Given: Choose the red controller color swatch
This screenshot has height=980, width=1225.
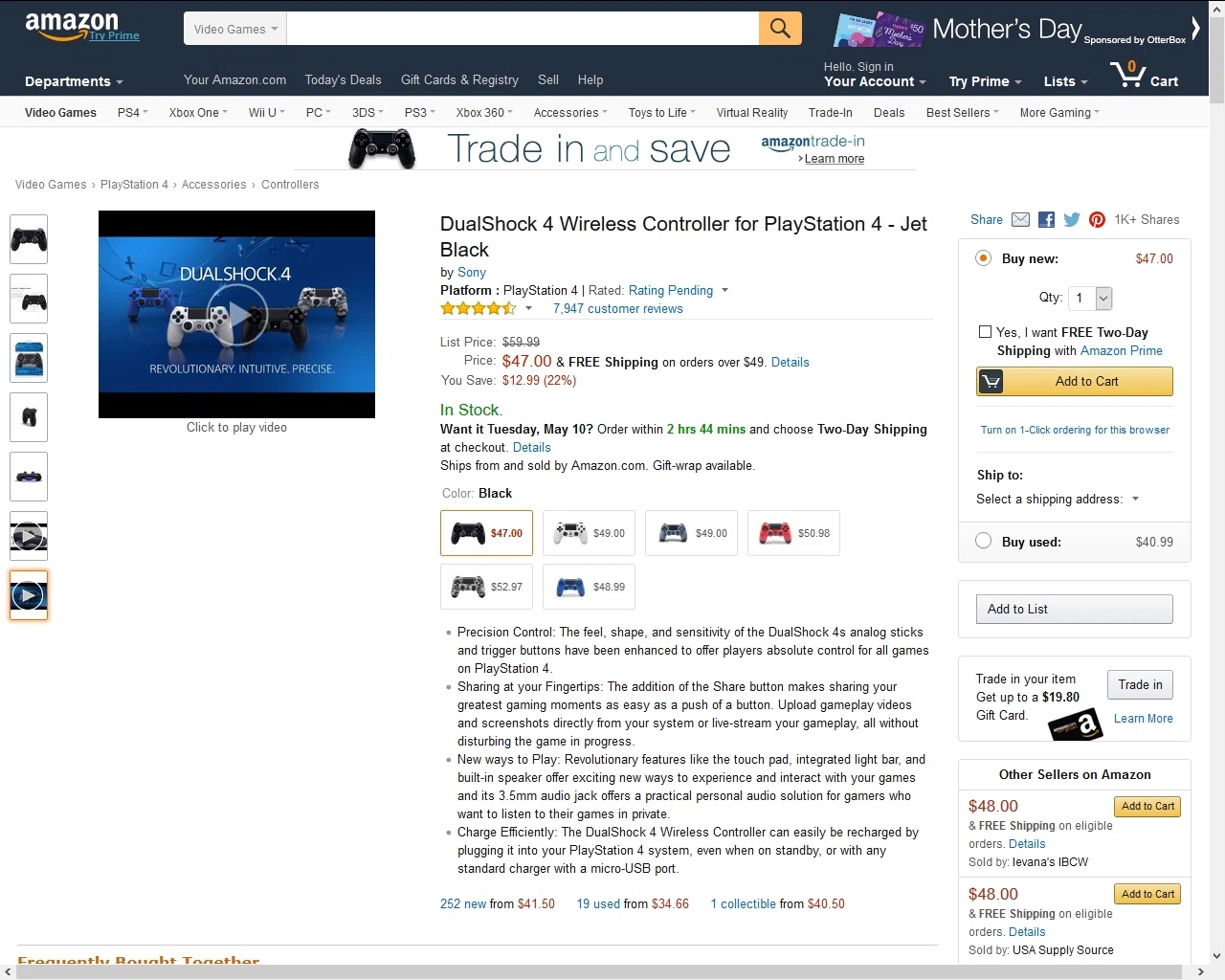Looking at the screenshot, I should pos(793,533).
